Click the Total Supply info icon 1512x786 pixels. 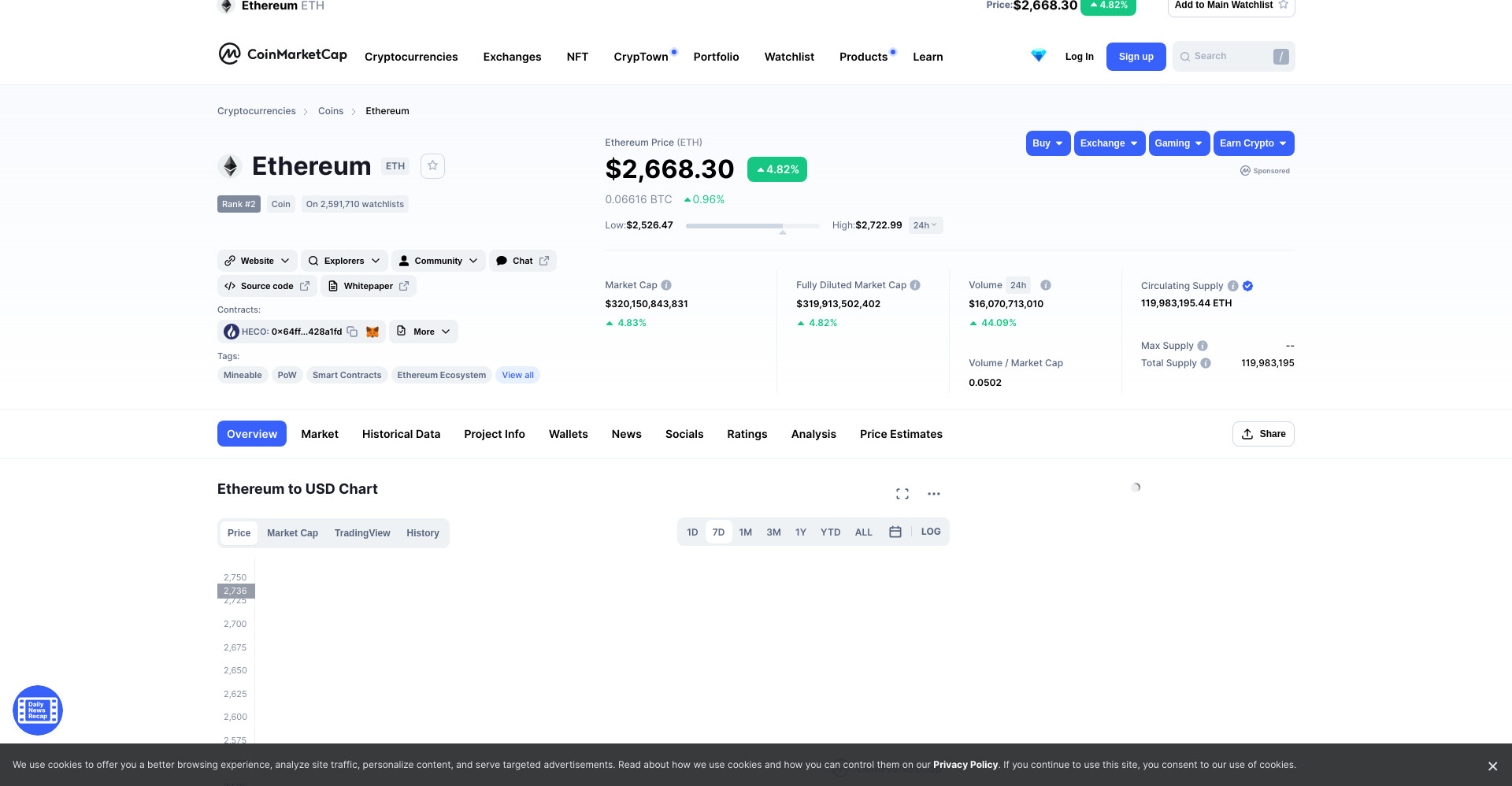[x=1206, y=363]
